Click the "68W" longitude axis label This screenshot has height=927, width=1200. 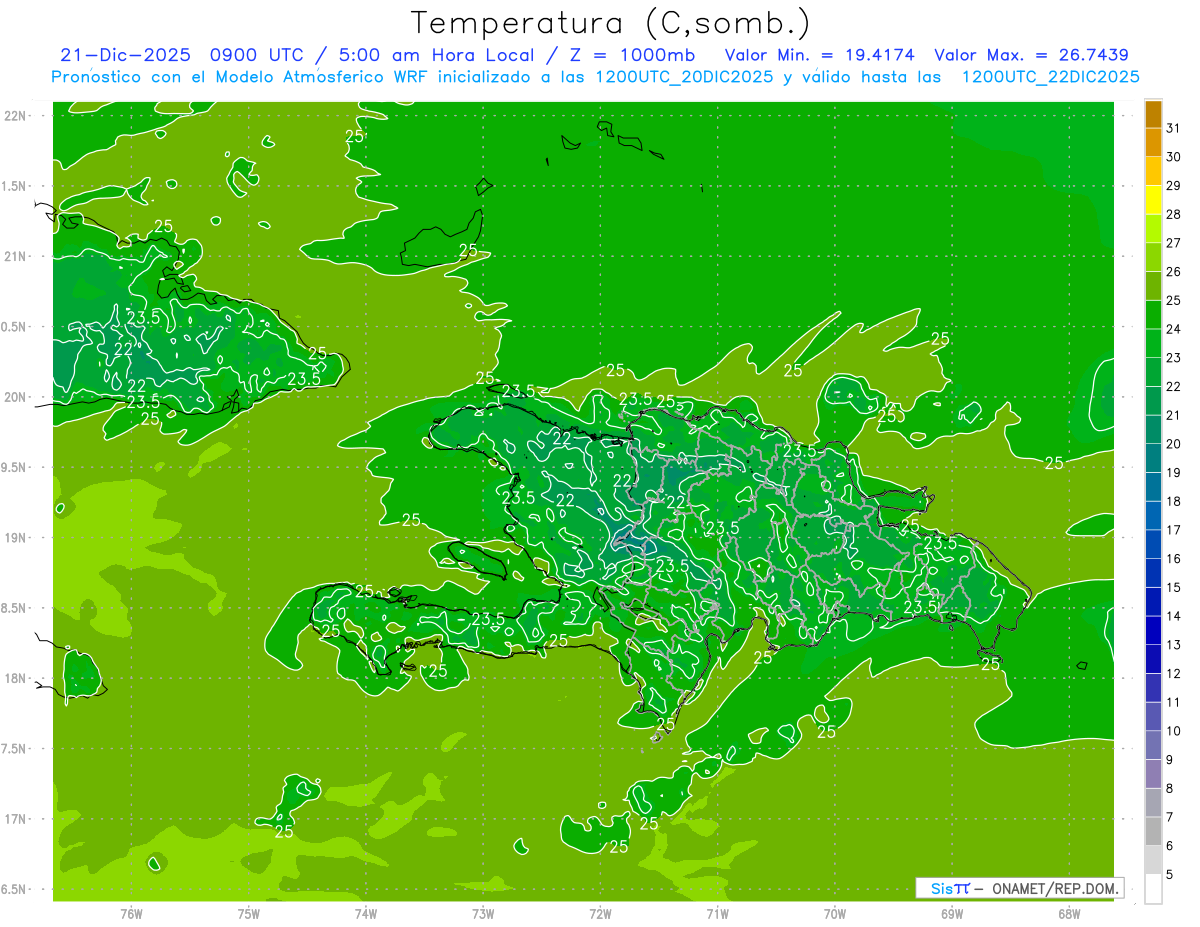click(1069, 913)
